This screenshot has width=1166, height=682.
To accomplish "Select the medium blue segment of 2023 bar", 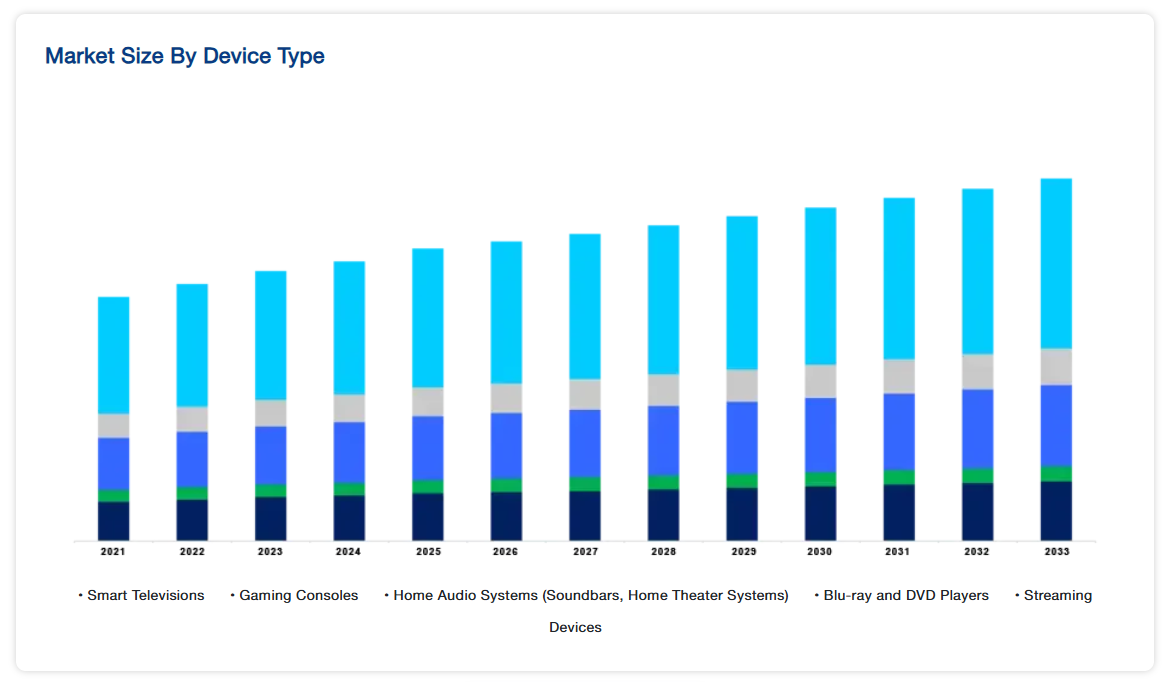I will tap(271, 455).
